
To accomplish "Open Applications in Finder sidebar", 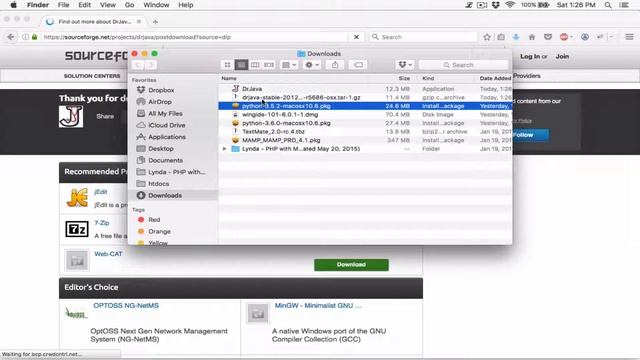I will (x=167, y=137).
